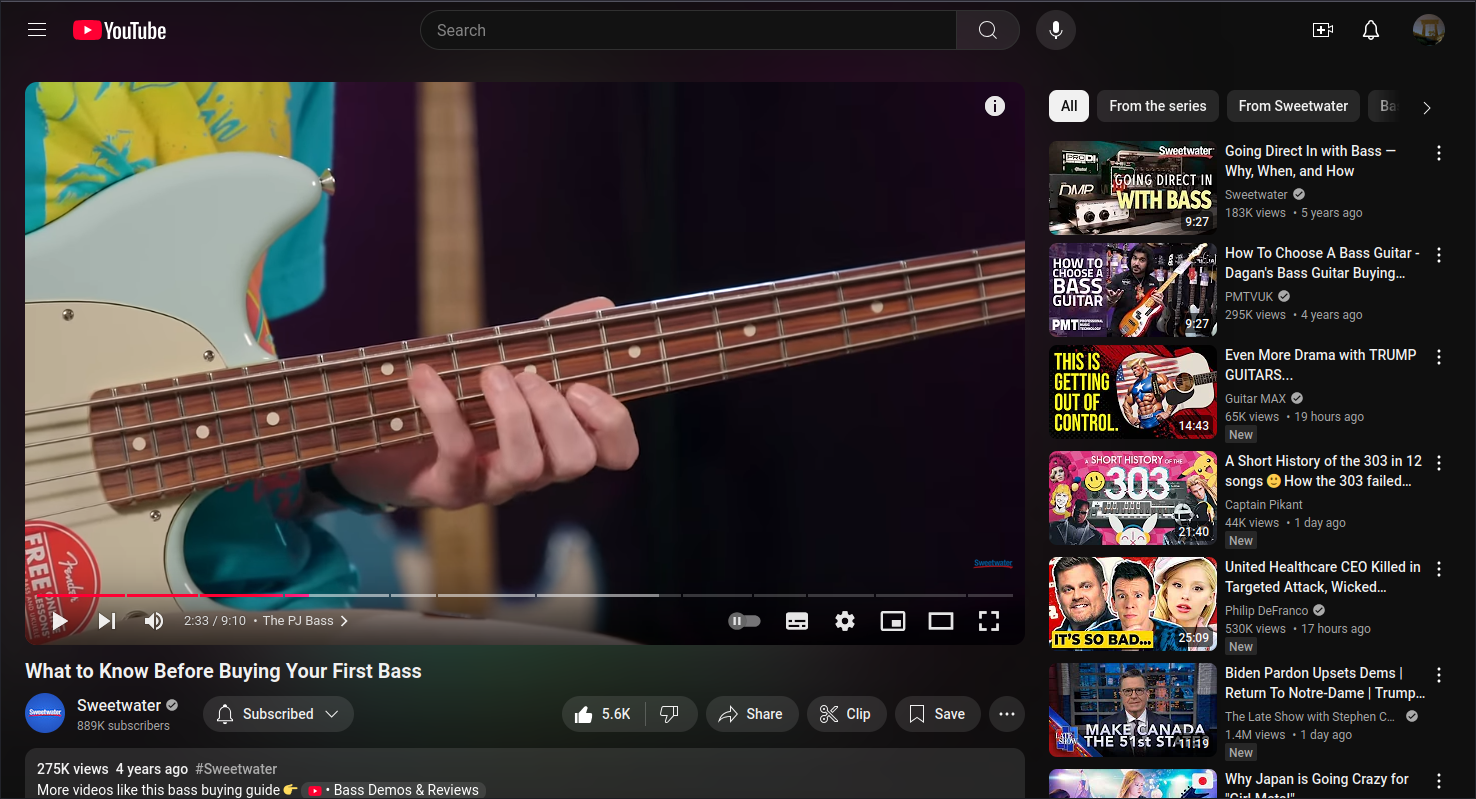Open the Guitar MAX channel name

tap(1256, 399)
